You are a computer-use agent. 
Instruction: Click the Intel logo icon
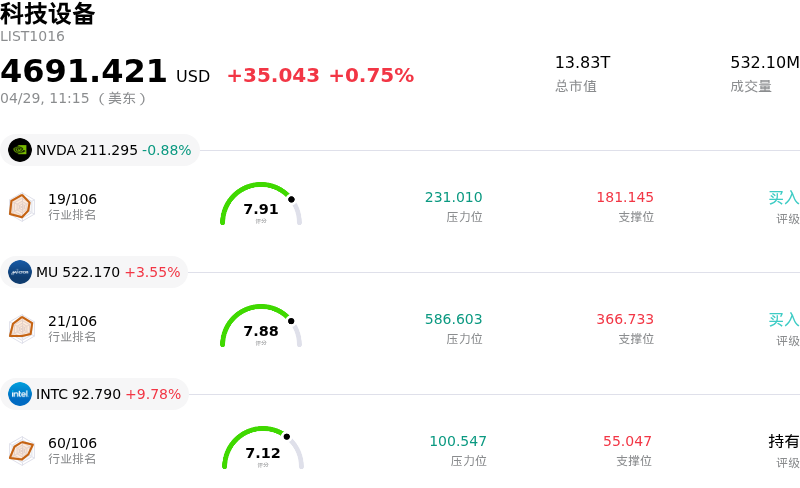(x=20, y=394)
